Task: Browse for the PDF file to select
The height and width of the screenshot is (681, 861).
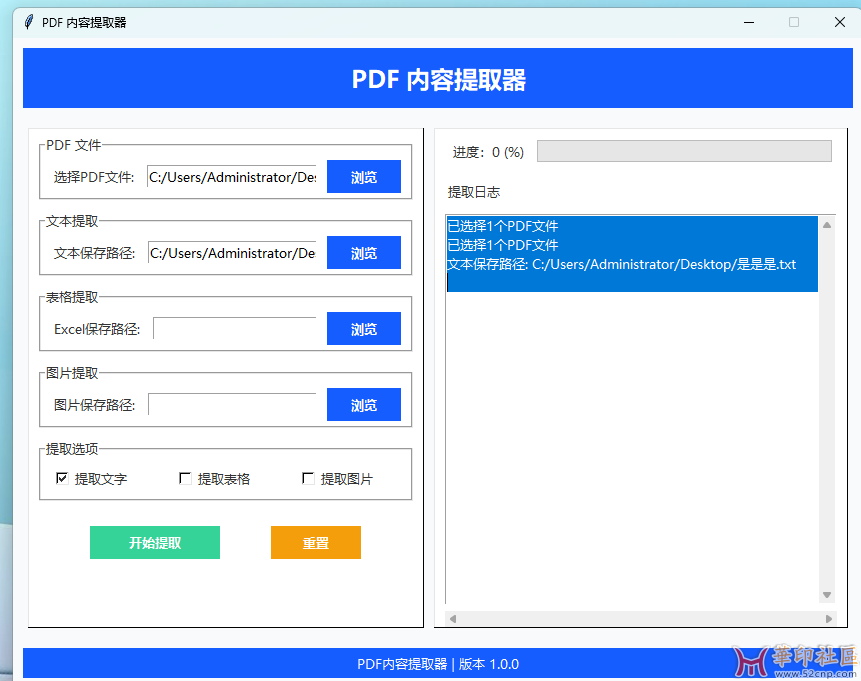Action: tap(363, 177)
